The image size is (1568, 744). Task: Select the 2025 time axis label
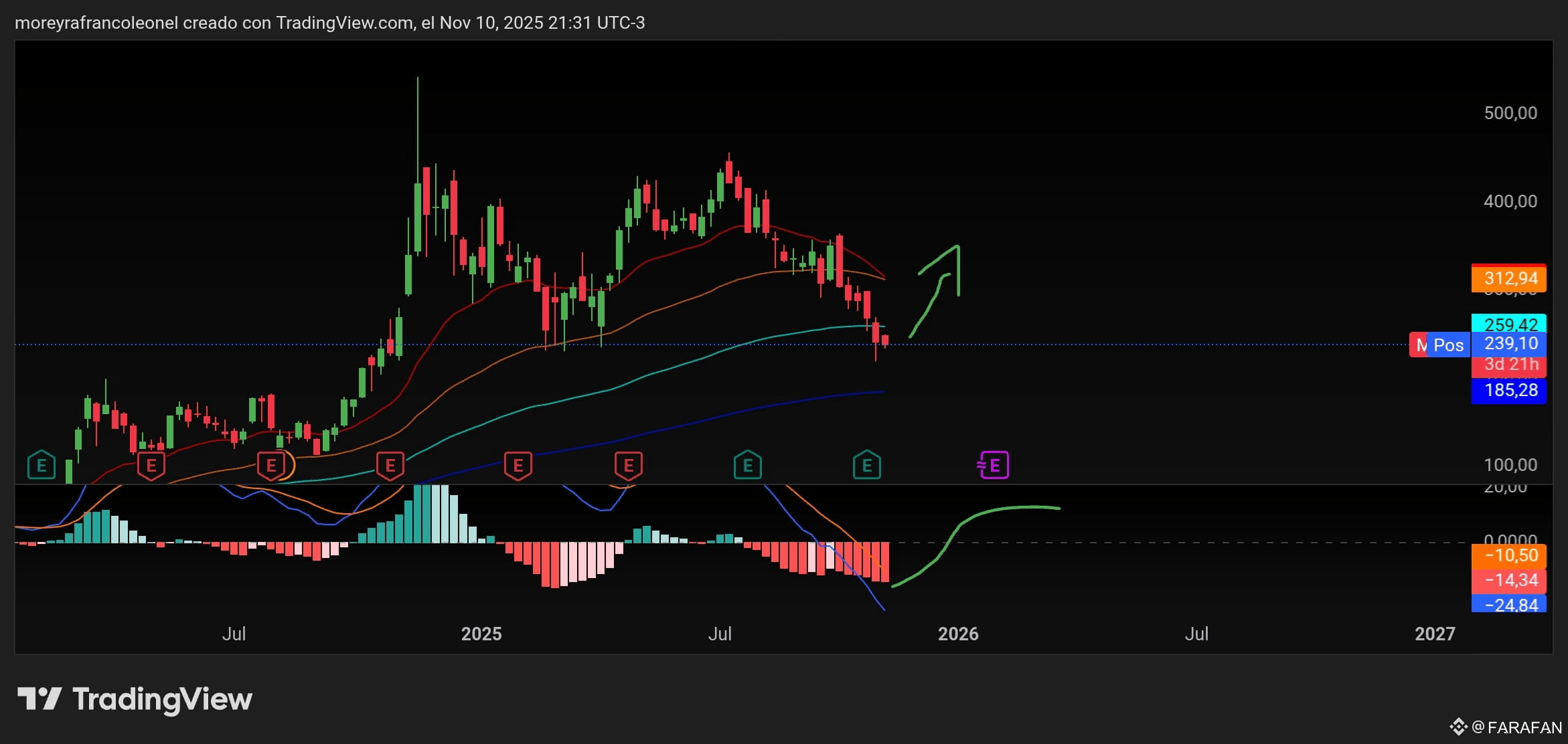(x=481, y=634)
